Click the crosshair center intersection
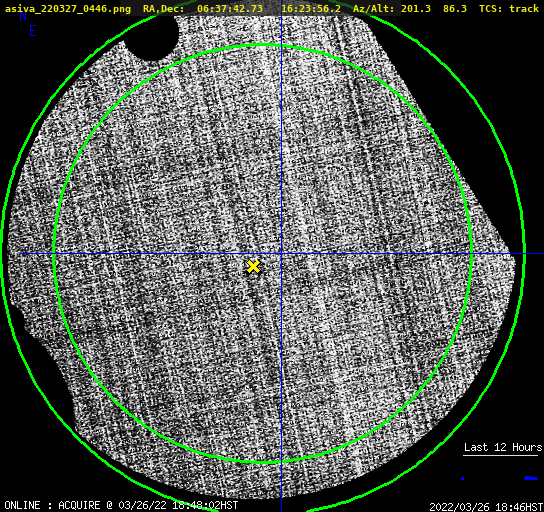This screenshot has width=544, height=512. [281, 254]
